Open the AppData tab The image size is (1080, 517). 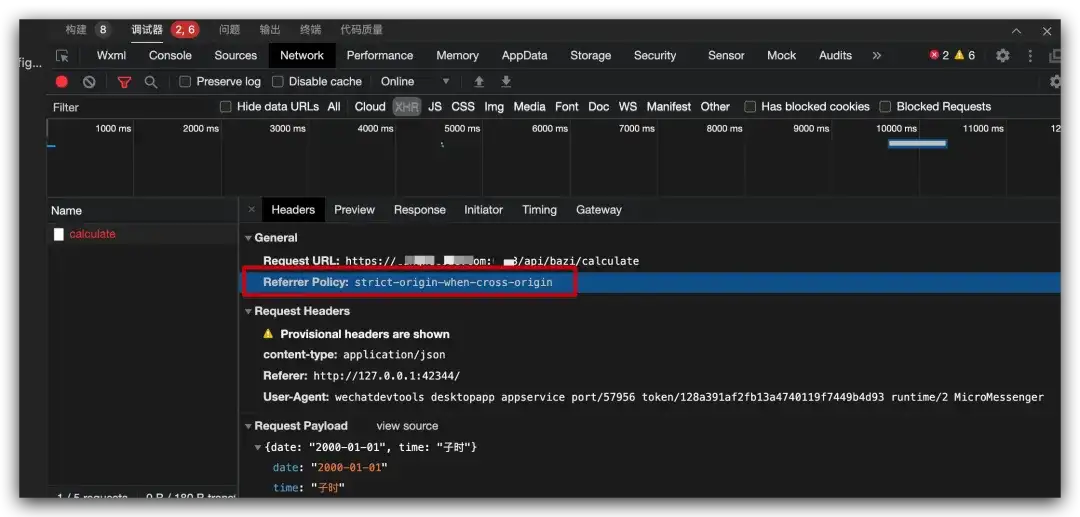(x=524, y=56)
